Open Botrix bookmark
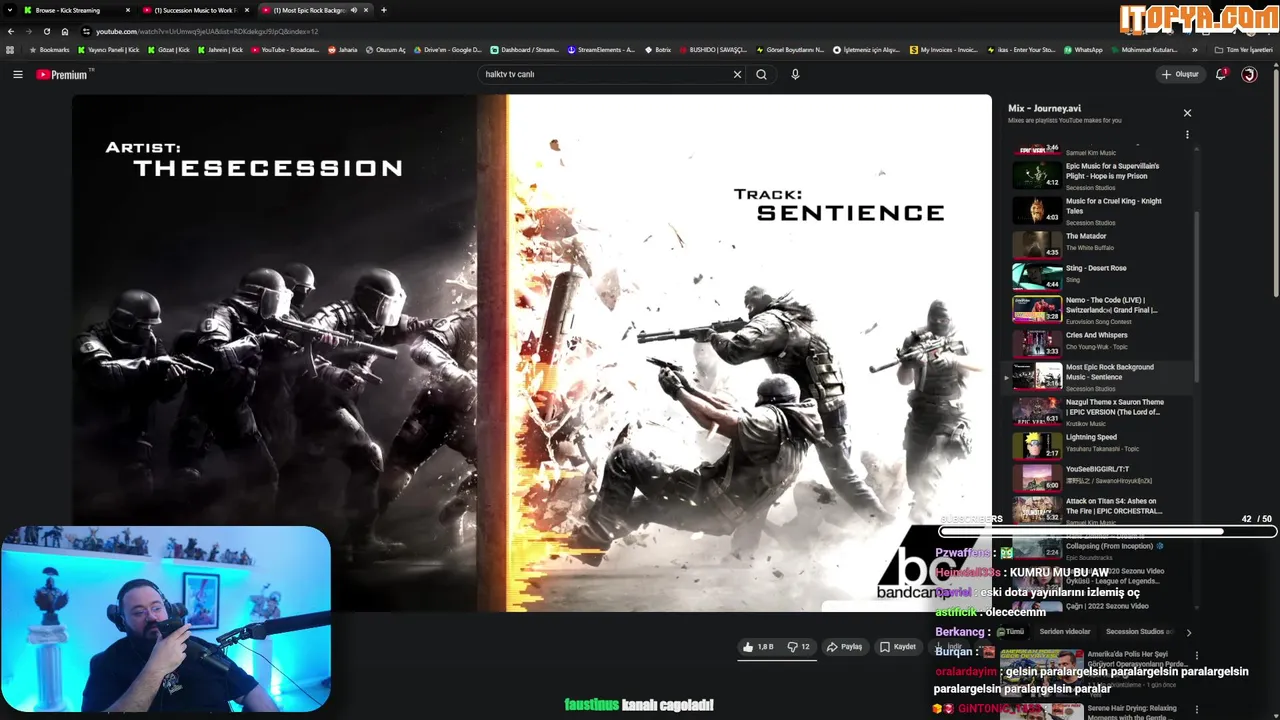Screen dimensions: 1280x720 click(x=658, y=49)
